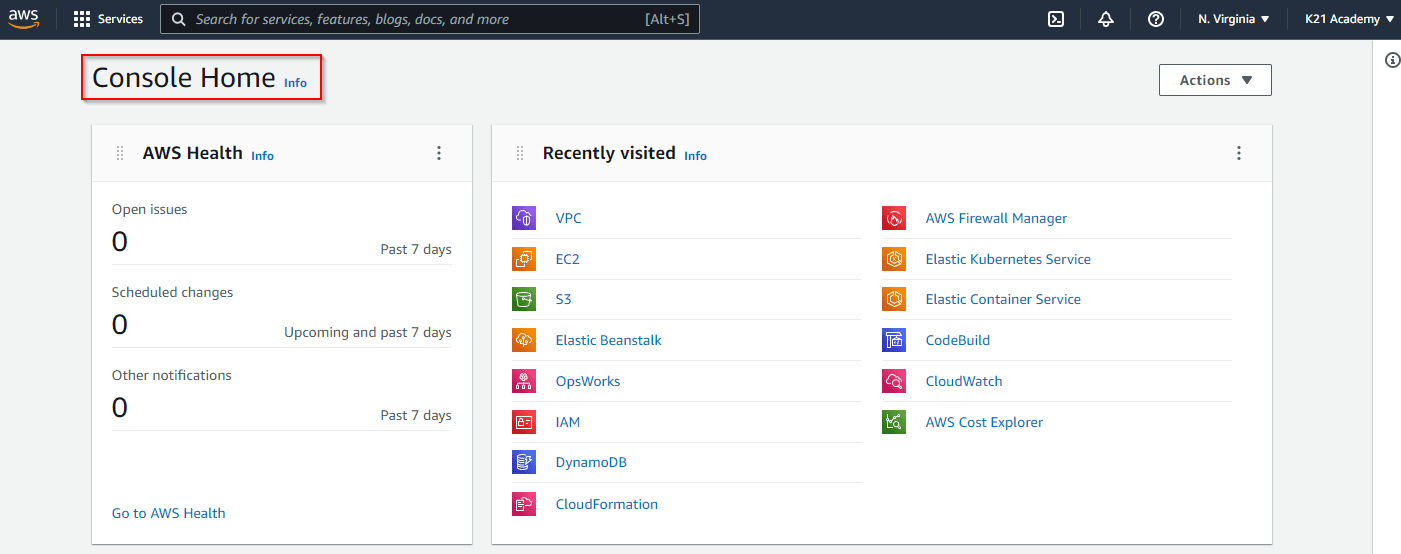Click Info link beside AWS Health
The image size is (1401, 554).
pyautogui.click(x=262, y=156)
